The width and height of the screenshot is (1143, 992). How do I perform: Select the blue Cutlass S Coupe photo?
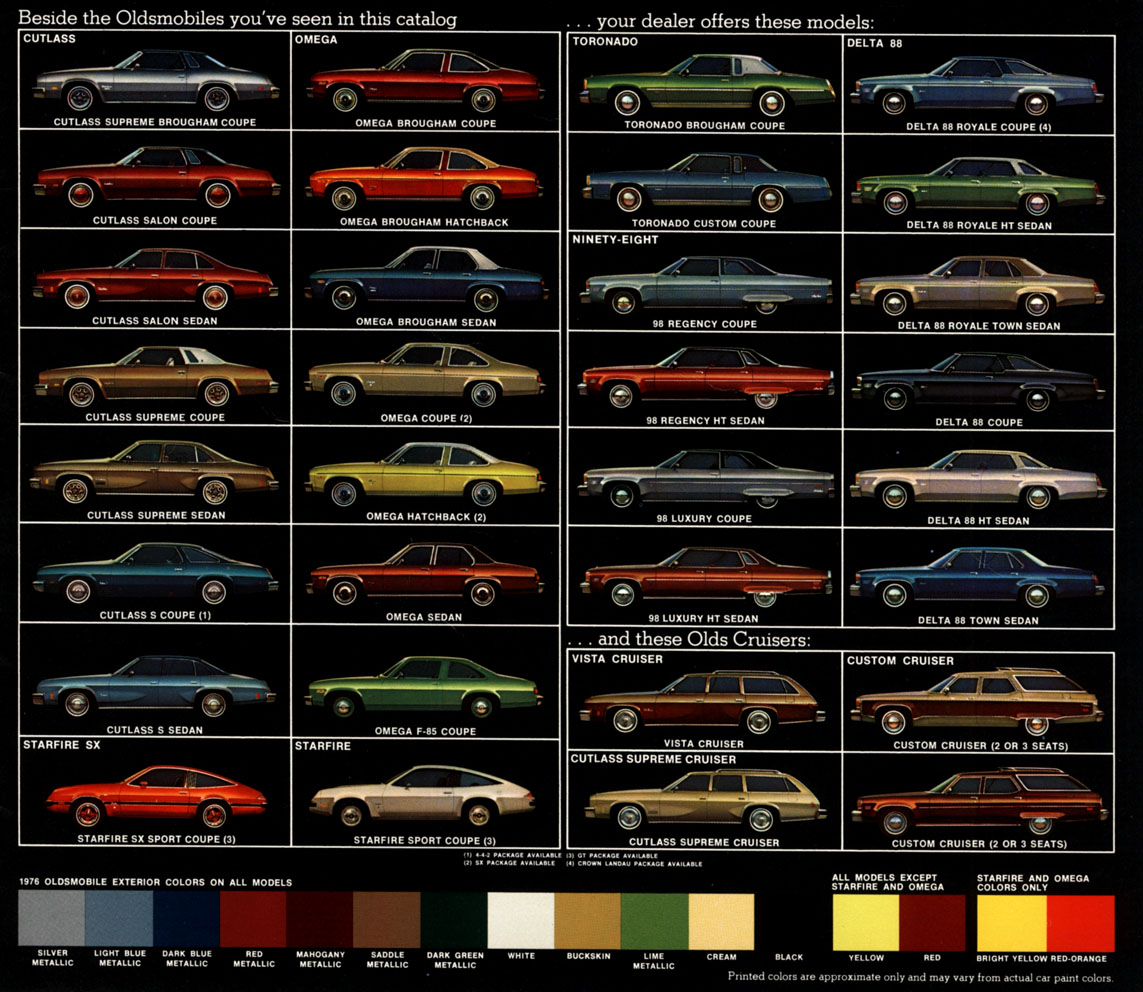click(x=155, y=573)
